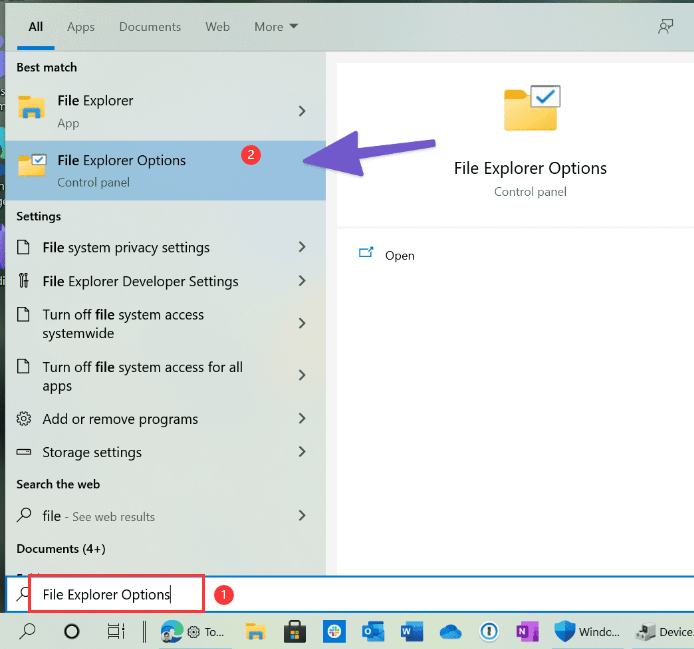Click the File Explorer Options result icon

[x=32, y=165]
